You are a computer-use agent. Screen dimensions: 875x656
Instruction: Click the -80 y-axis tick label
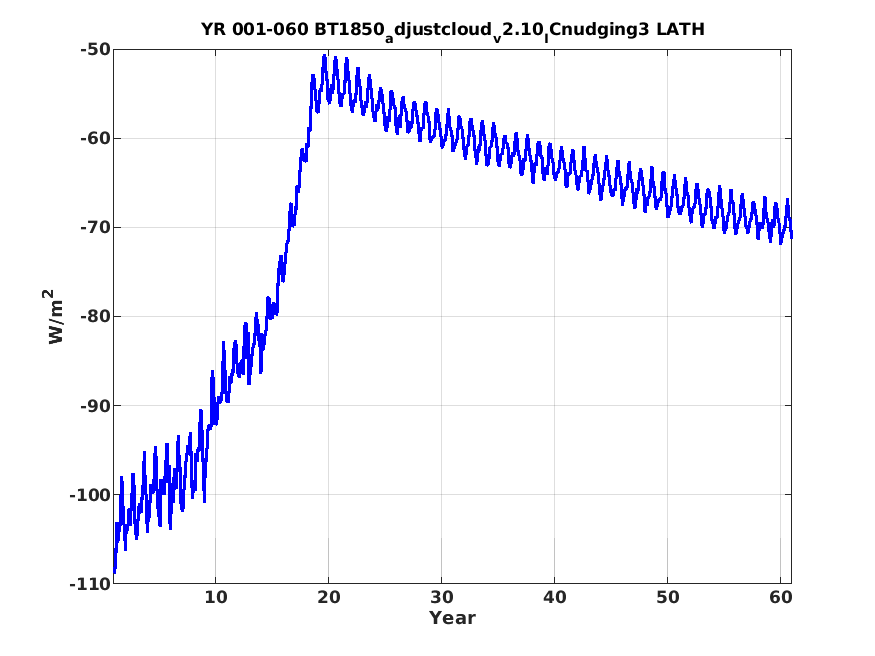click(95, 316)
